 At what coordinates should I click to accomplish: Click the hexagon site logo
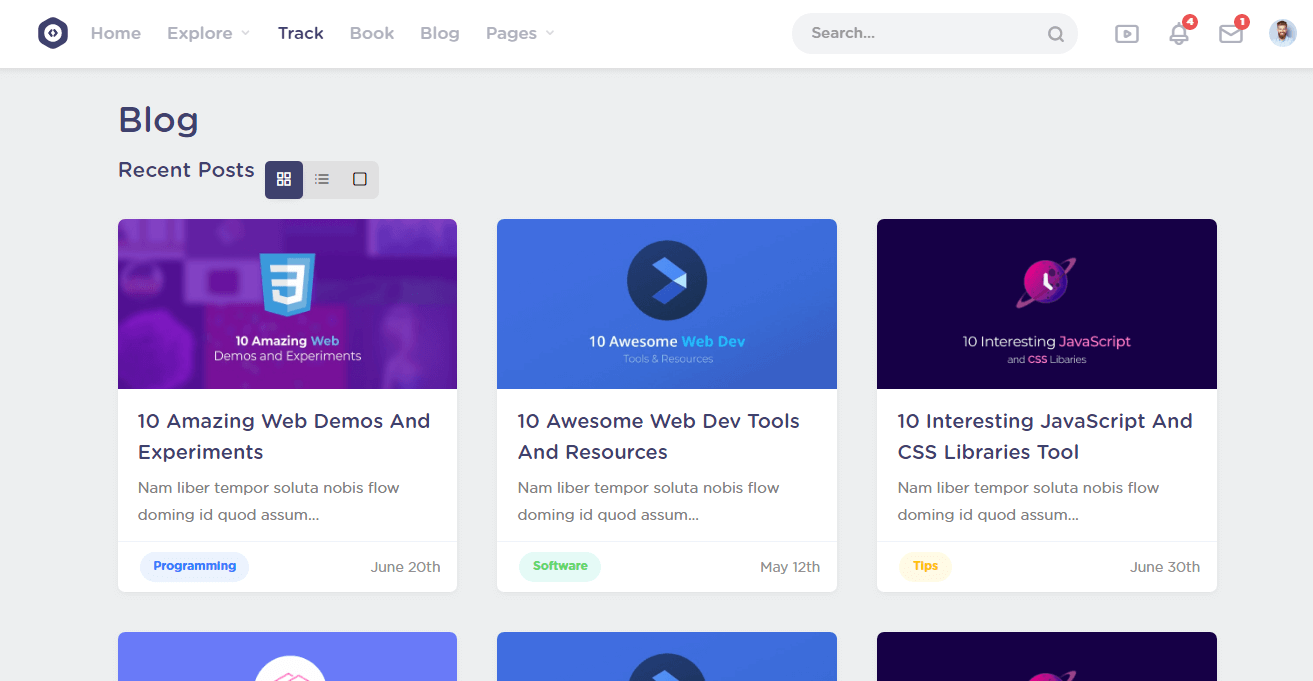[53, 33]
